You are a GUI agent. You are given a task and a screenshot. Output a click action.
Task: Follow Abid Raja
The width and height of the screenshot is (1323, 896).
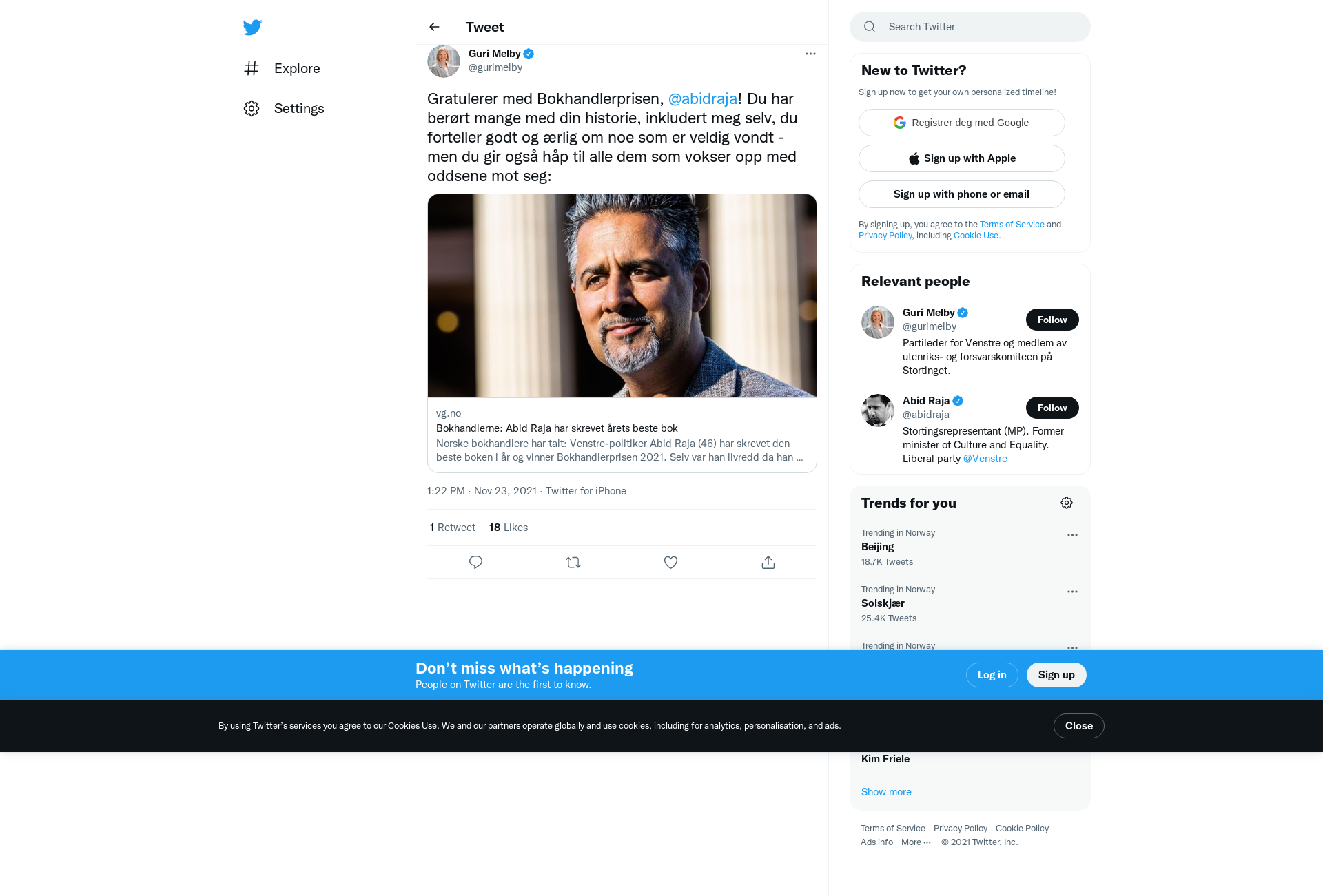(x=1052, y=408)
